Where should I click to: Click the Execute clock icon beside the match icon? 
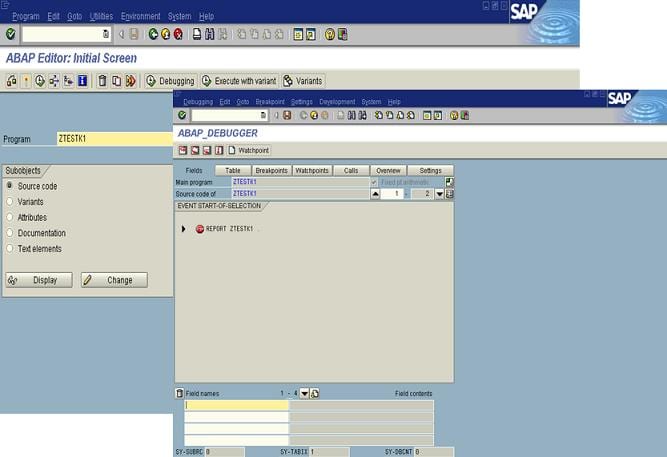click(40, 80)
